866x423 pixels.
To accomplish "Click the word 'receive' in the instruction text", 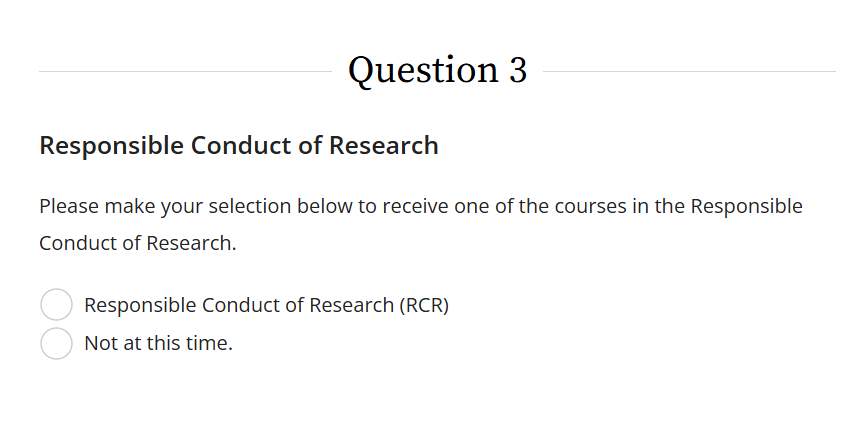I will (x=415, y=207).
